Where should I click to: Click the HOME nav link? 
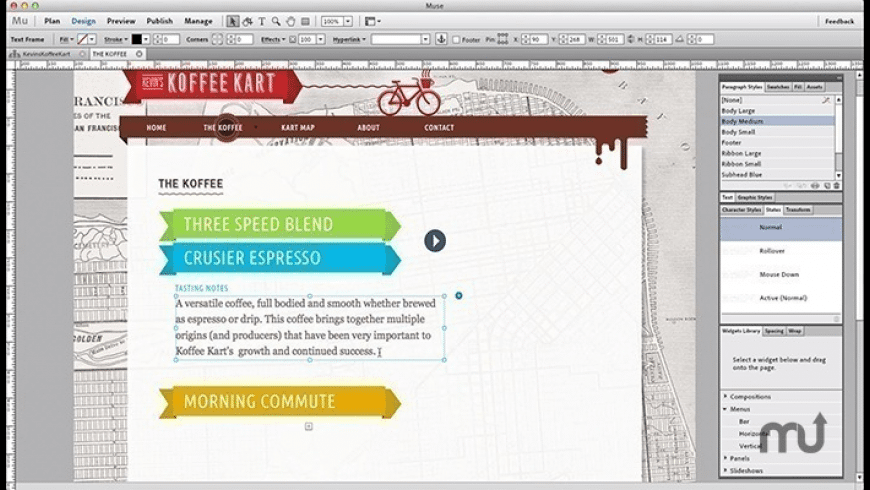tap(156, 128)
